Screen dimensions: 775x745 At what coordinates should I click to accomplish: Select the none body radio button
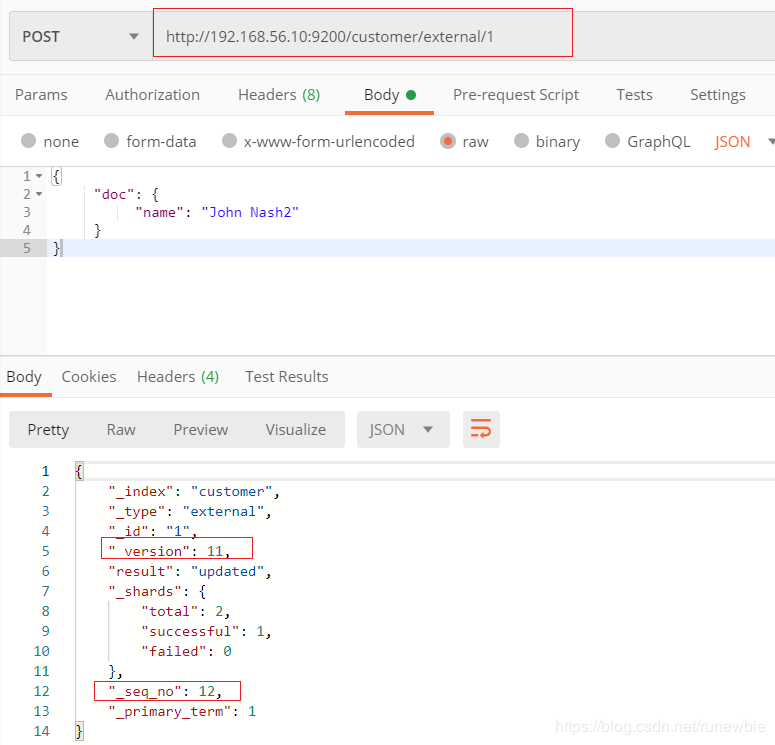click(x=29, y=141)
